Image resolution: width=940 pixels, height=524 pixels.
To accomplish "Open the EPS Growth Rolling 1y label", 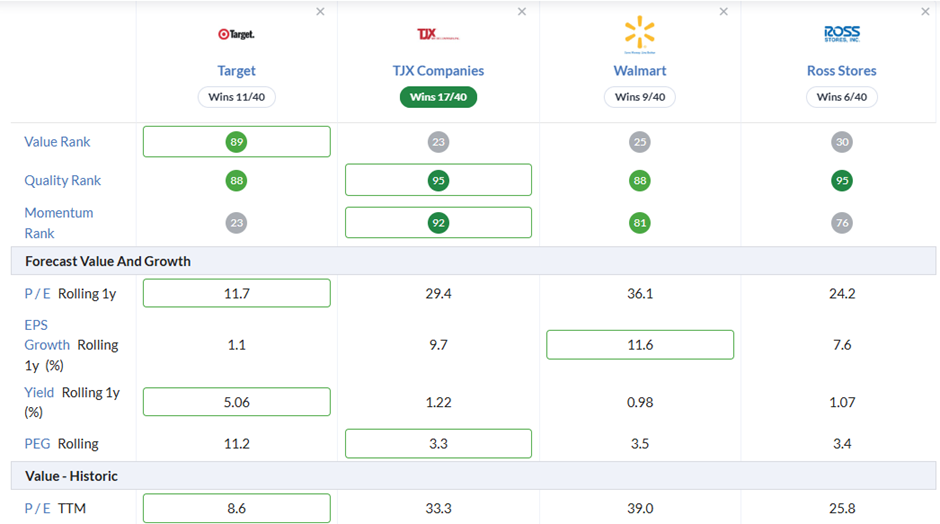I will (71, 345).
